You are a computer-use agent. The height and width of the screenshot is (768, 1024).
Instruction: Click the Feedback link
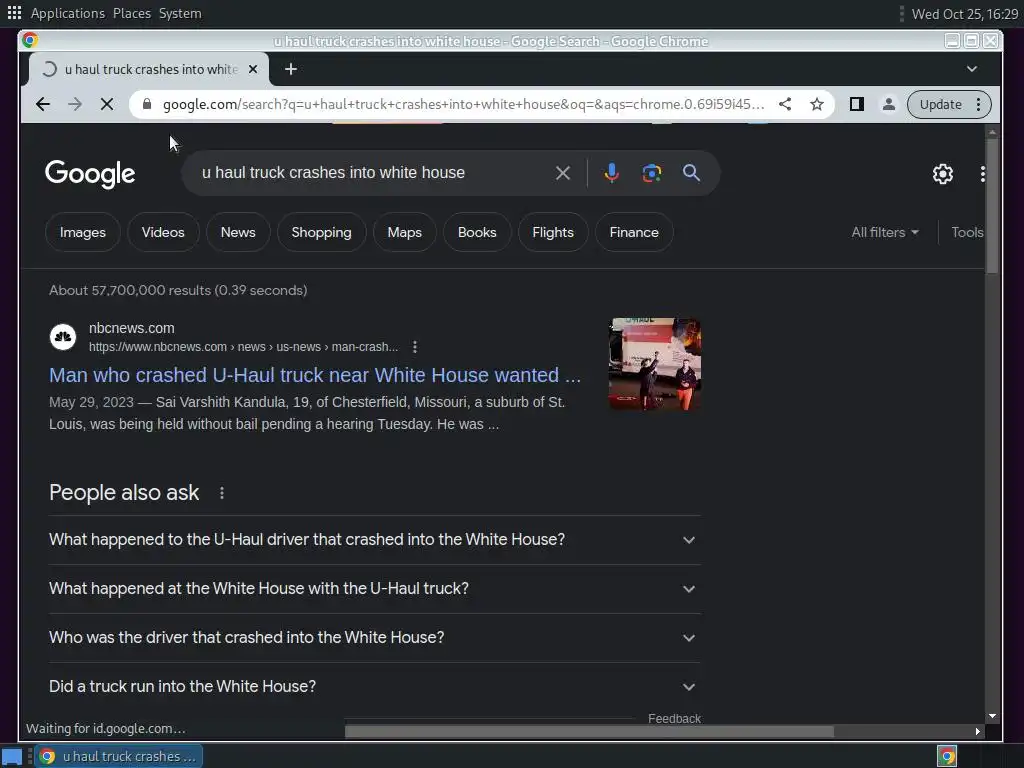pos(674,718)
